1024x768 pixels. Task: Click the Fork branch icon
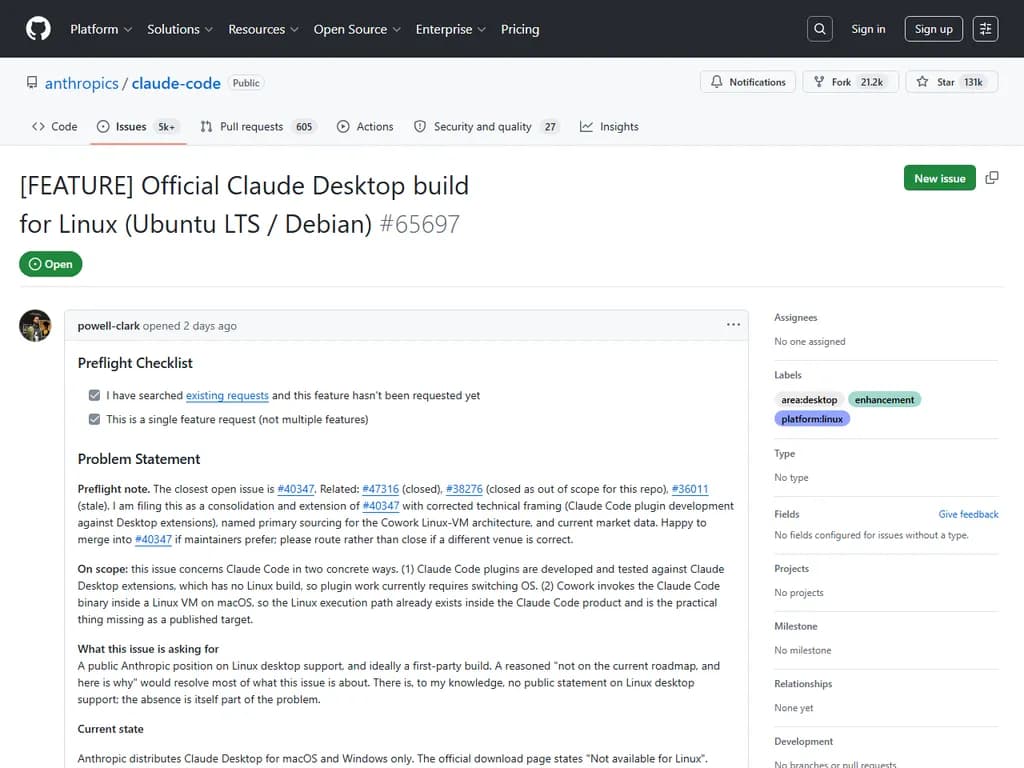coord(819,82)
